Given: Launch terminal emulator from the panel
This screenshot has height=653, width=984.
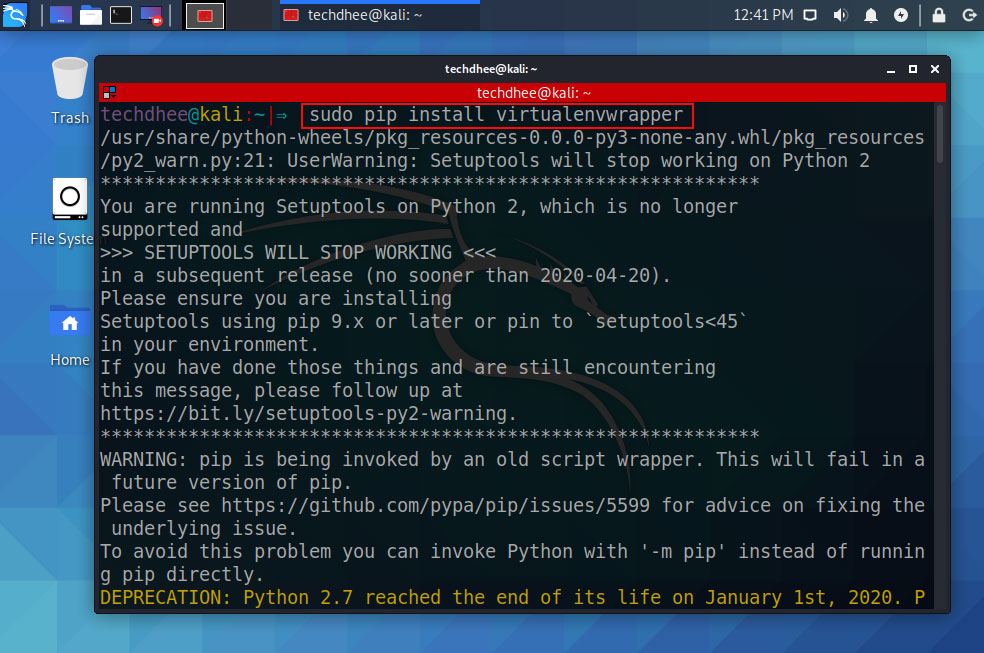Looking at the screenshot, I should [x=121, y=15].
